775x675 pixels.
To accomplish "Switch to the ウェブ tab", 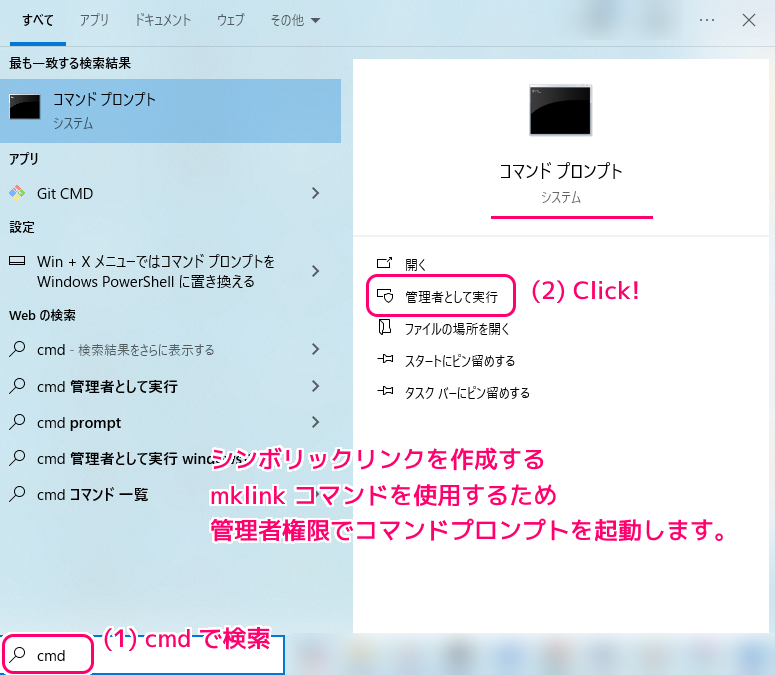I will tap(230, 20).
